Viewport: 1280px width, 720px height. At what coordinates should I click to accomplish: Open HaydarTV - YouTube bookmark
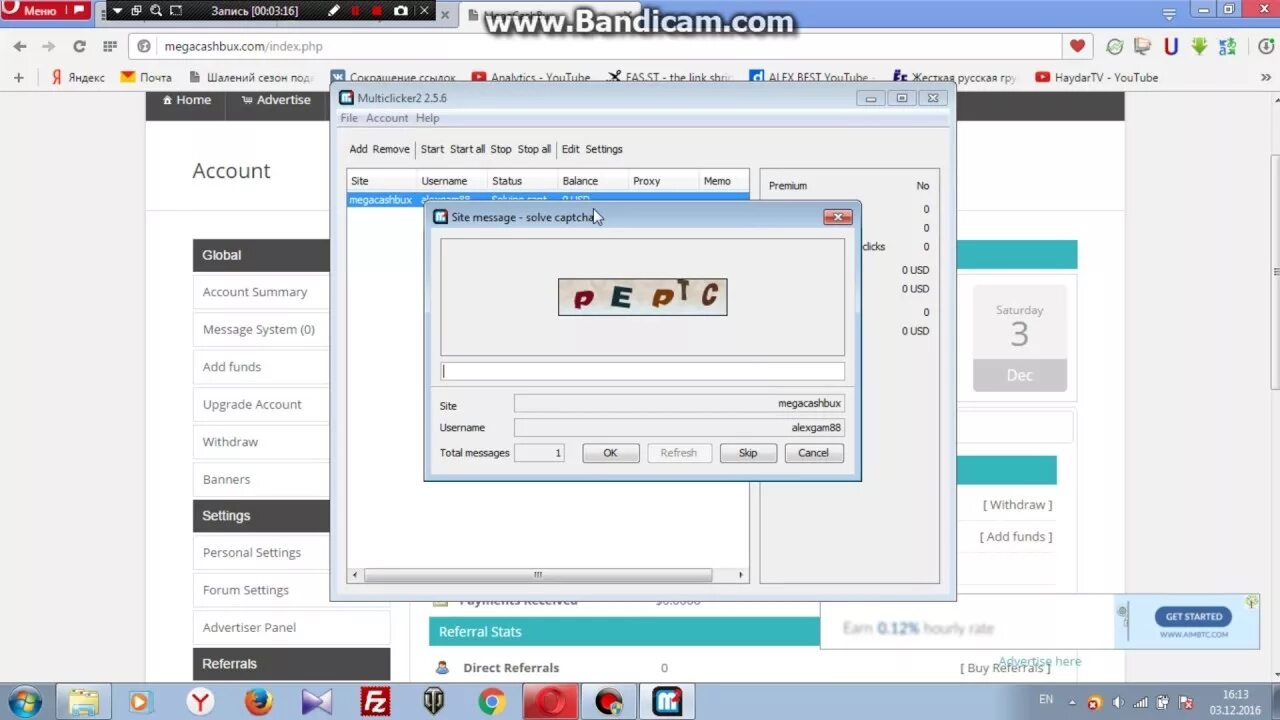pos(1097,77)
